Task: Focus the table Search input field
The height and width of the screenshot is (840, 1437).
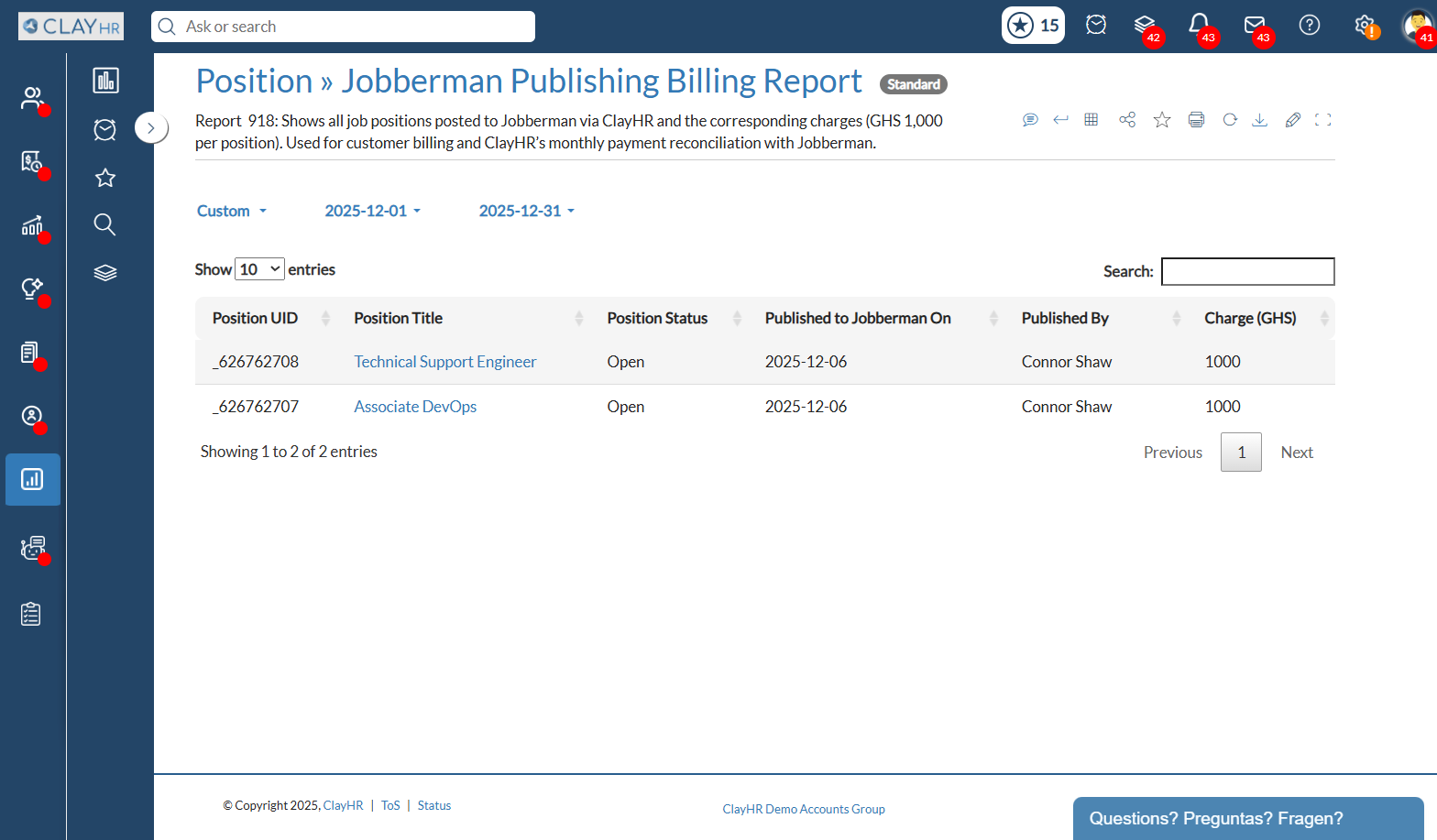Action: click(x=1248, y=271)
